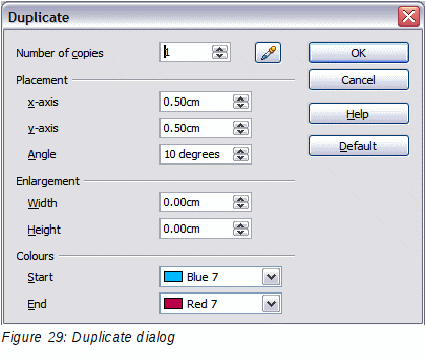Select the Blue 7 colour swatch
This screenshot has height=361, width=426.
[x=173, y=277]
